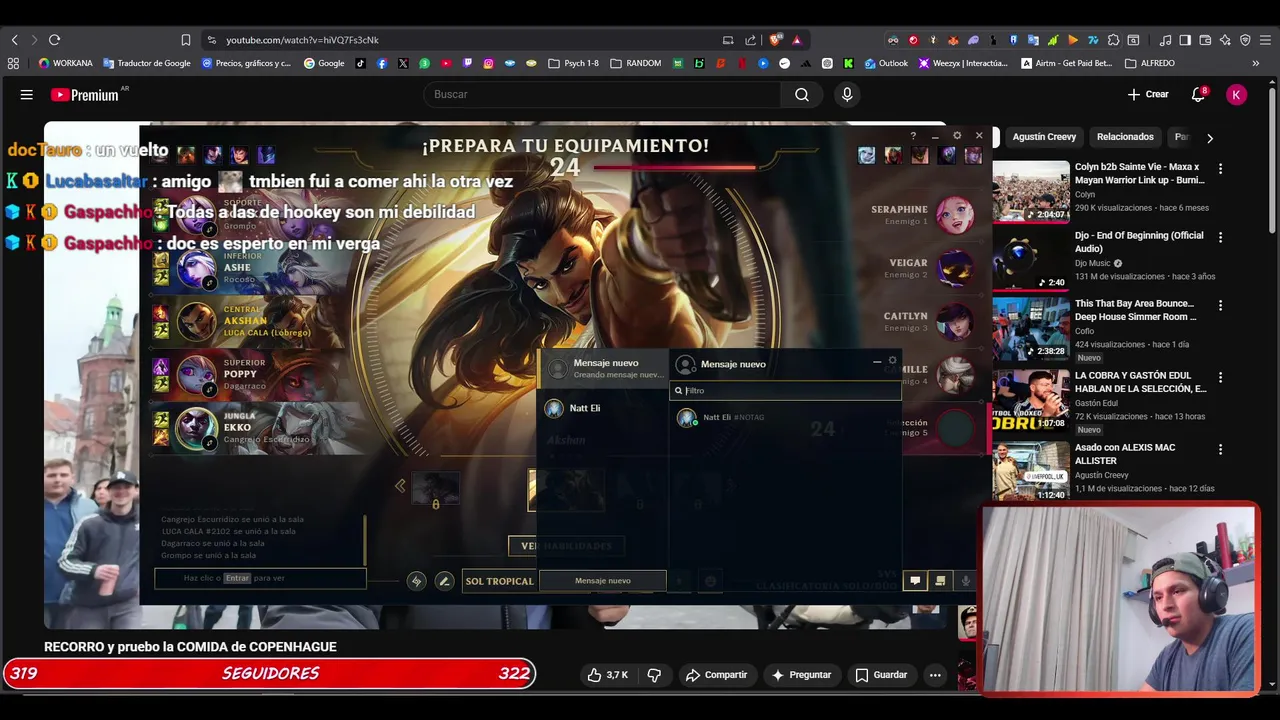Show more related filter chips arrow
1280x720 pixels.
(1209, 138)
